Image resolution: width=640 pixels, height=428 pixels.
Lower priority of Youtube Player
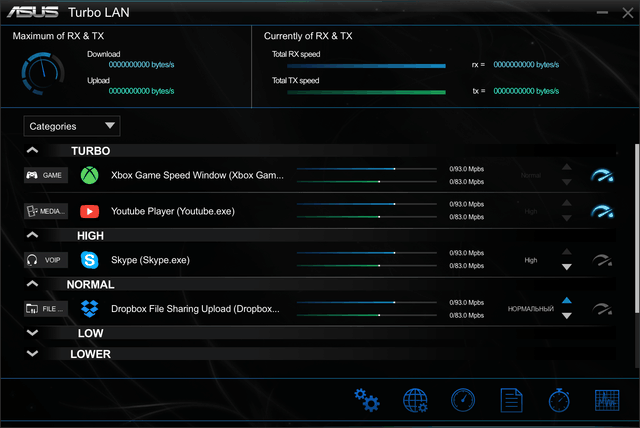567,218
